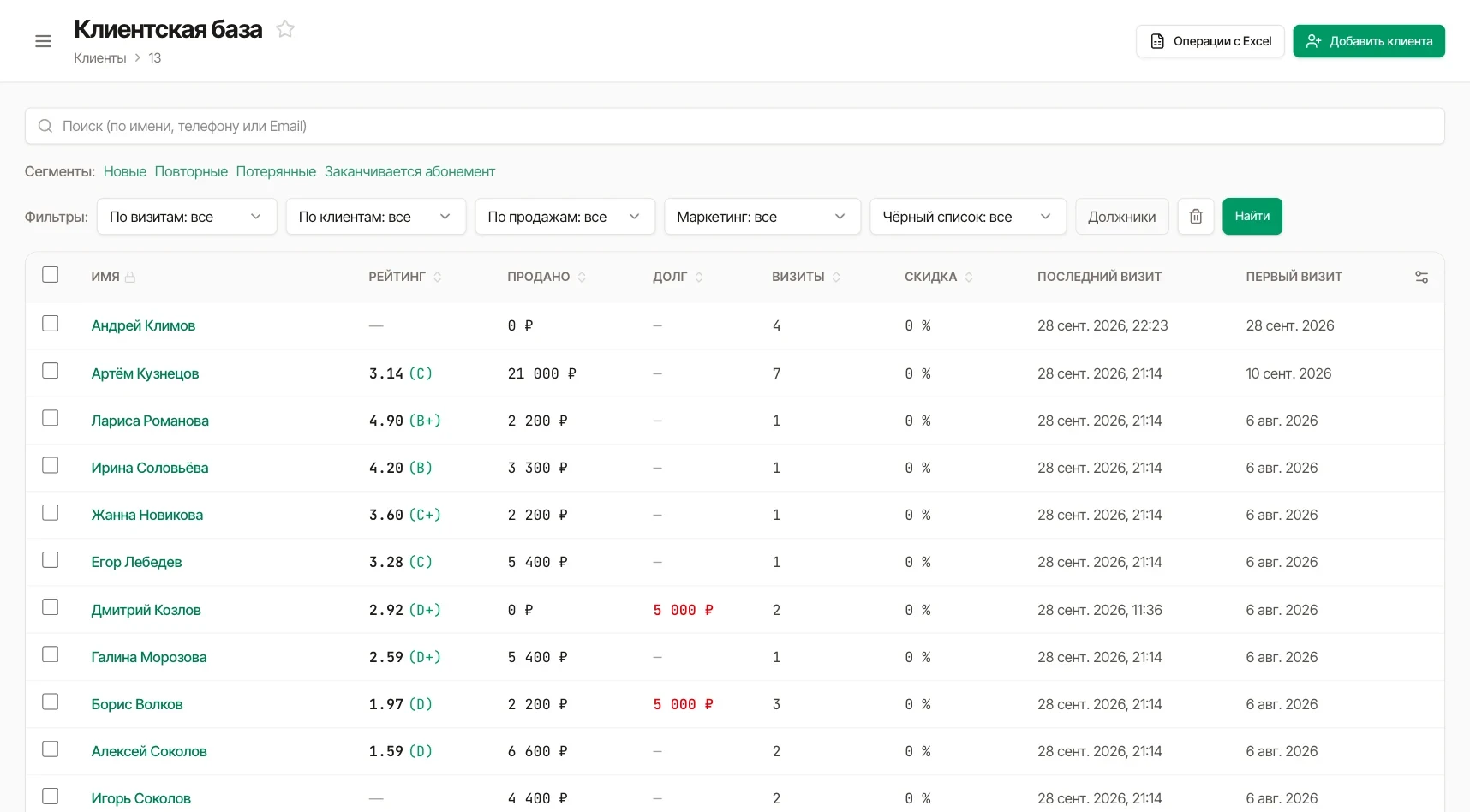
Task: Select 'Заканчивается абонемент' segment
Action: click(x=409, y=171)
